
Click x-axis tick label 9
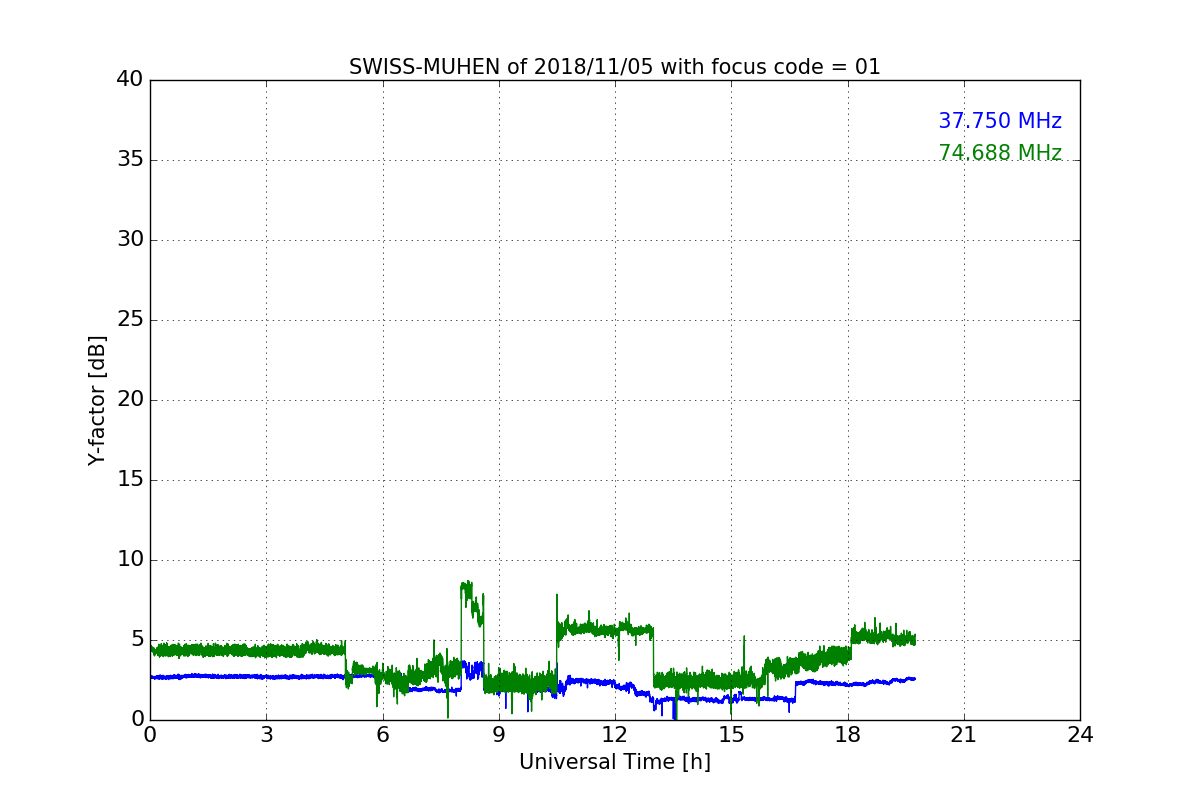[x=499, y=735]
